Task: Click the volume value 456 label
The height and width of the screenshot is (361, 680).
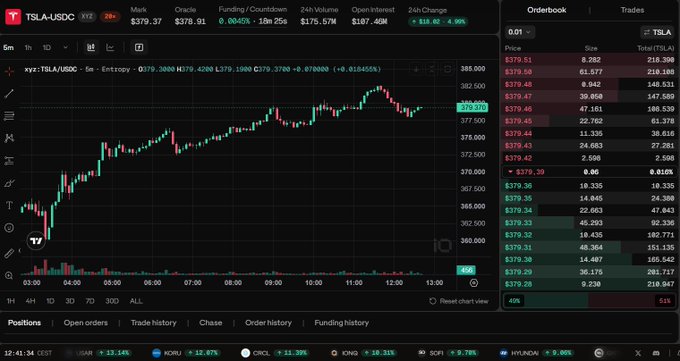Action: click(466, 270)
